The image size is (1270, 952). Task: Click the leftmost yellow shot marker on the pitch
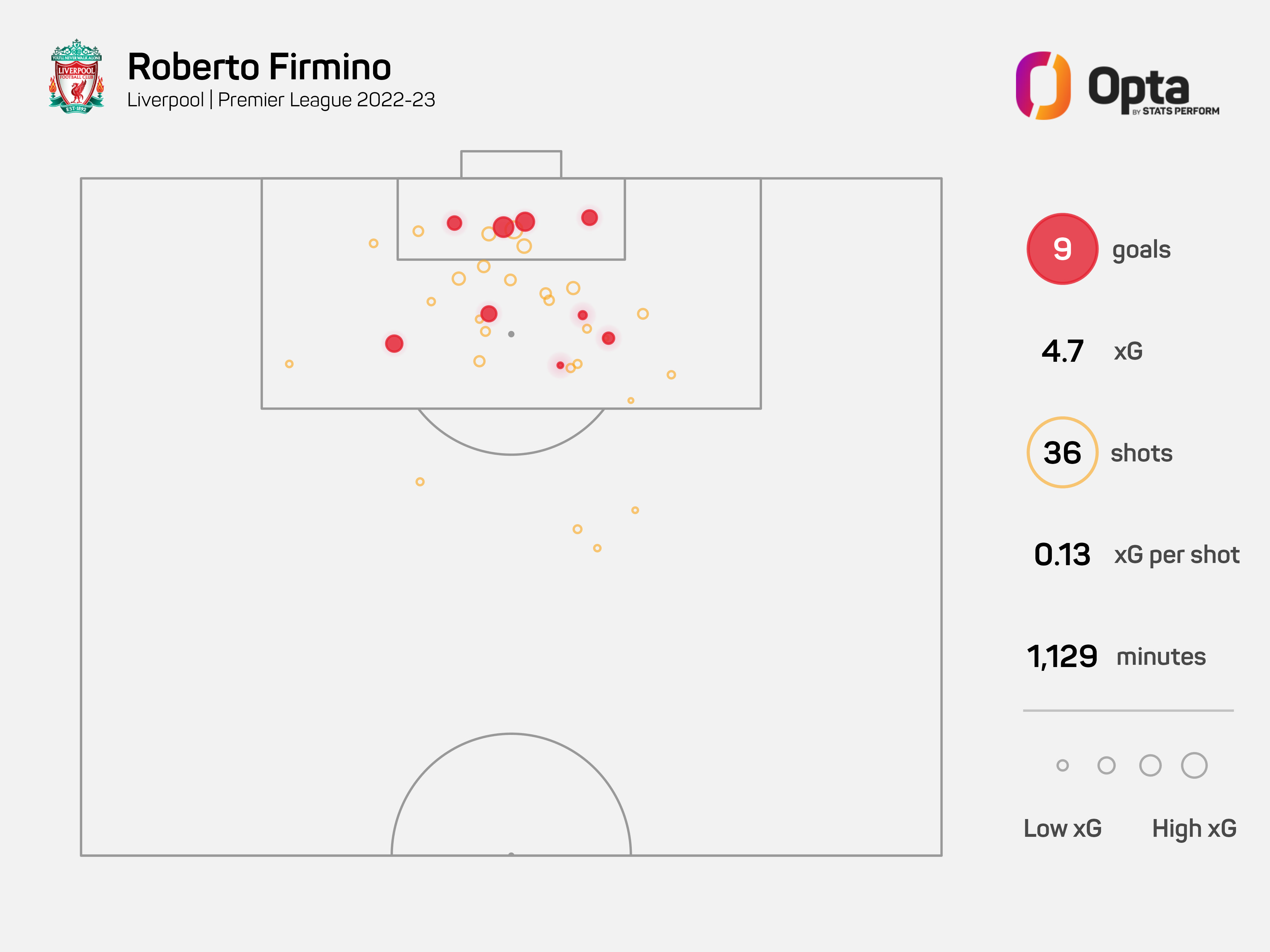click(289, 364)
